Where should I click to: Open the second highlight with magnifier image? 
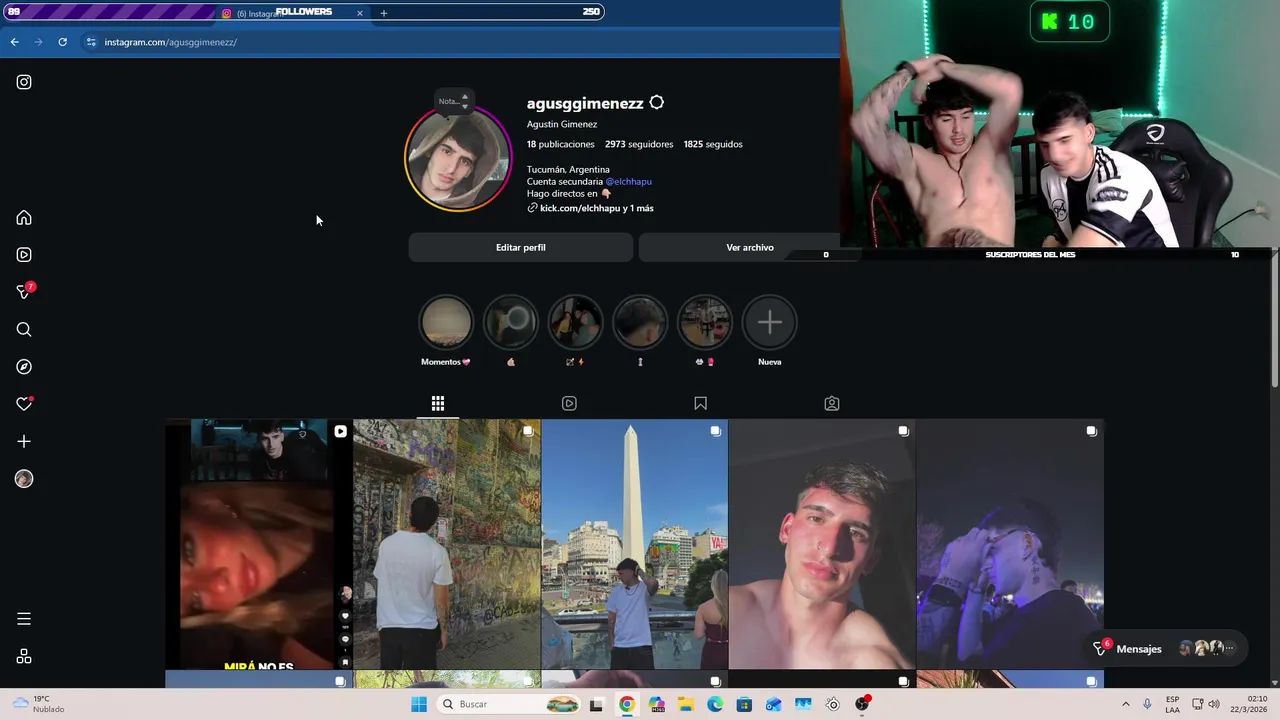tap(511, 322)
